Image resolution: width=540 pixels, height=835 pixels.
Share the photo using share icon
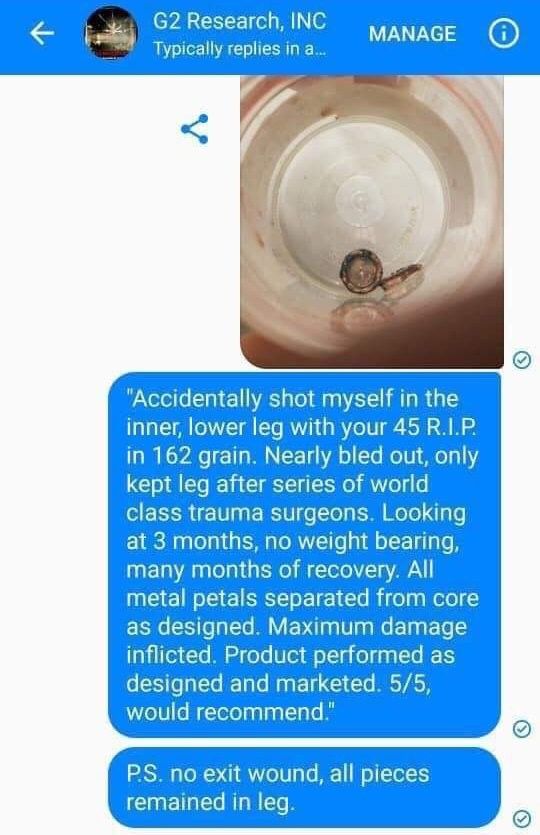pyautogui.click(x=195, y=129)
